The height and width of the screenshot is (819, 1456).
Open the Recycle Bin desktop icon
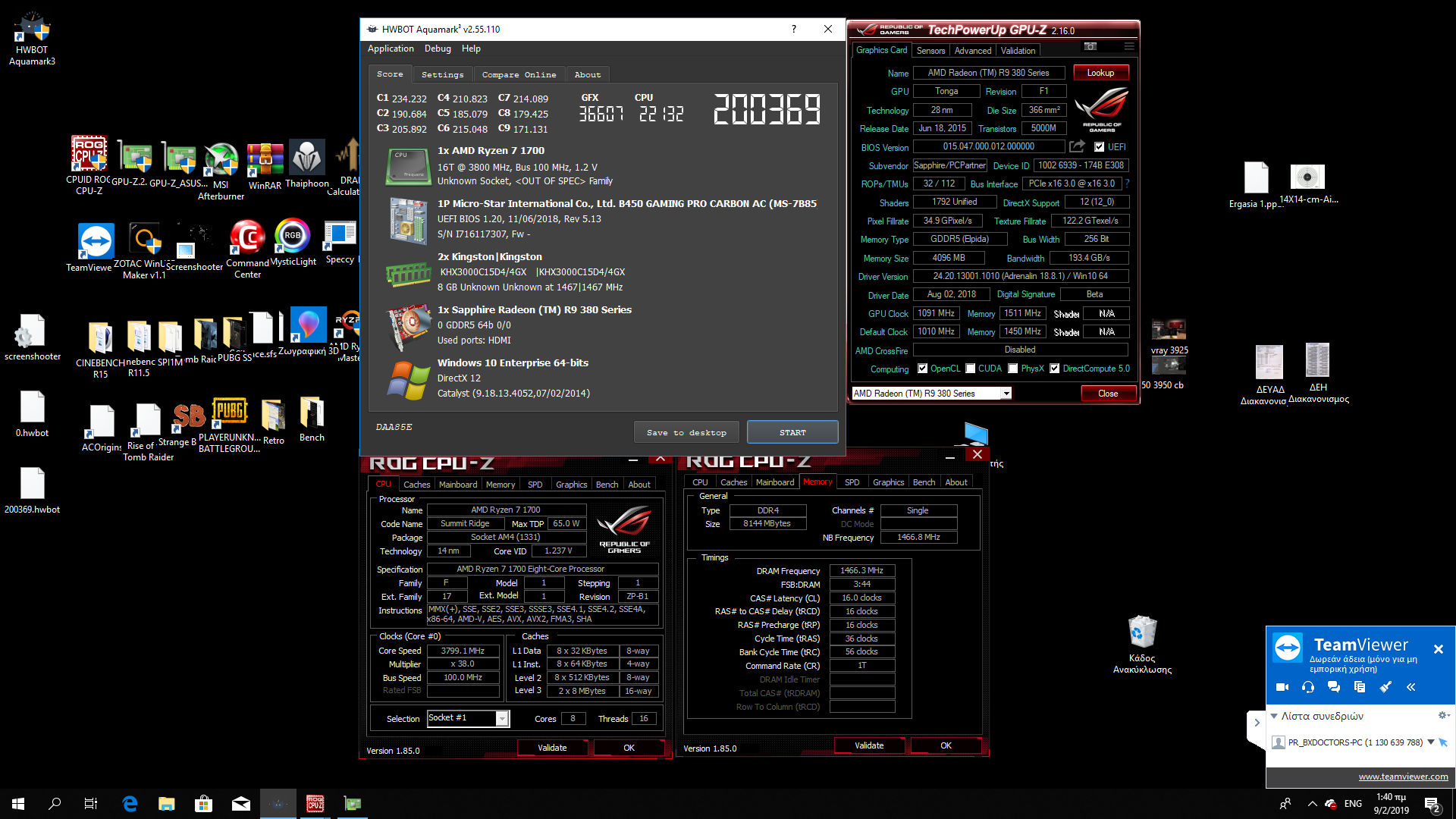pyautogui.click(x=1142, y=645)
